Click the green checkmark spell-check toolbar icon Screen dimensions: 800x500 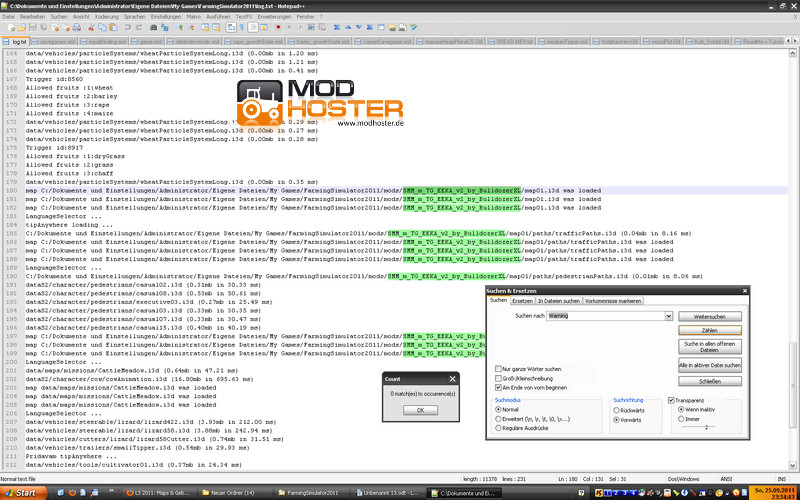(413, 28)
